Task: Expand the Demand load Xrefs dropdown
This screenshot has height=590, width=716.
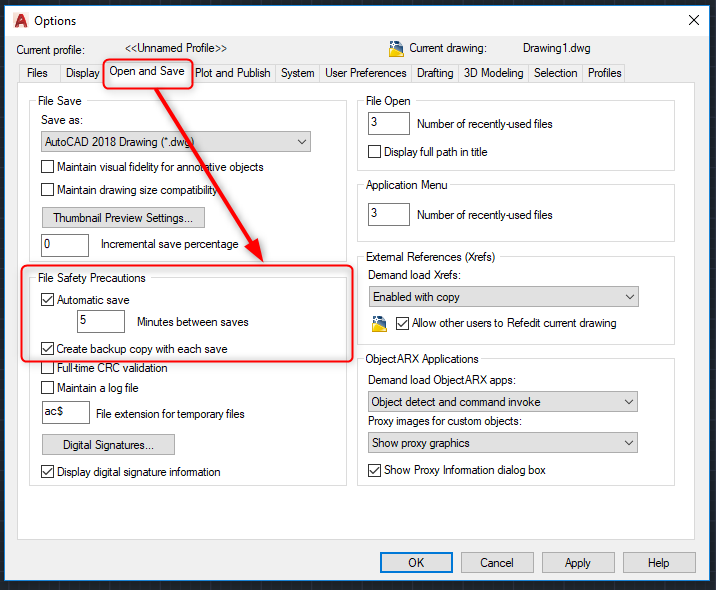Action: (x=503, y=297)
